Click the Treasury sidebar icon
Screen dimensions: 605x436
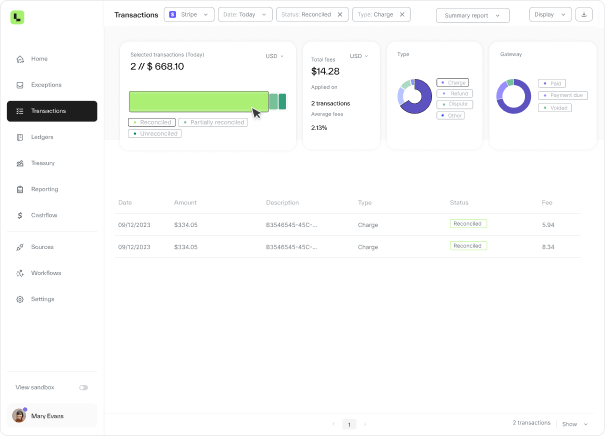point(21,163)
